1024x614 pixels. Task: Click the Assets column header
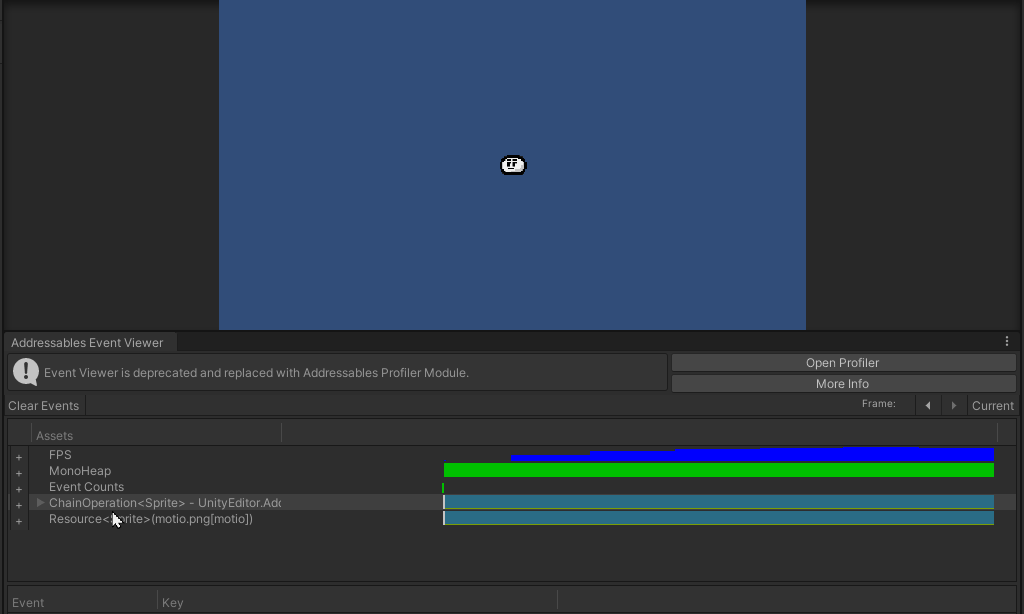pyautogui.click(x=55, y=435)
